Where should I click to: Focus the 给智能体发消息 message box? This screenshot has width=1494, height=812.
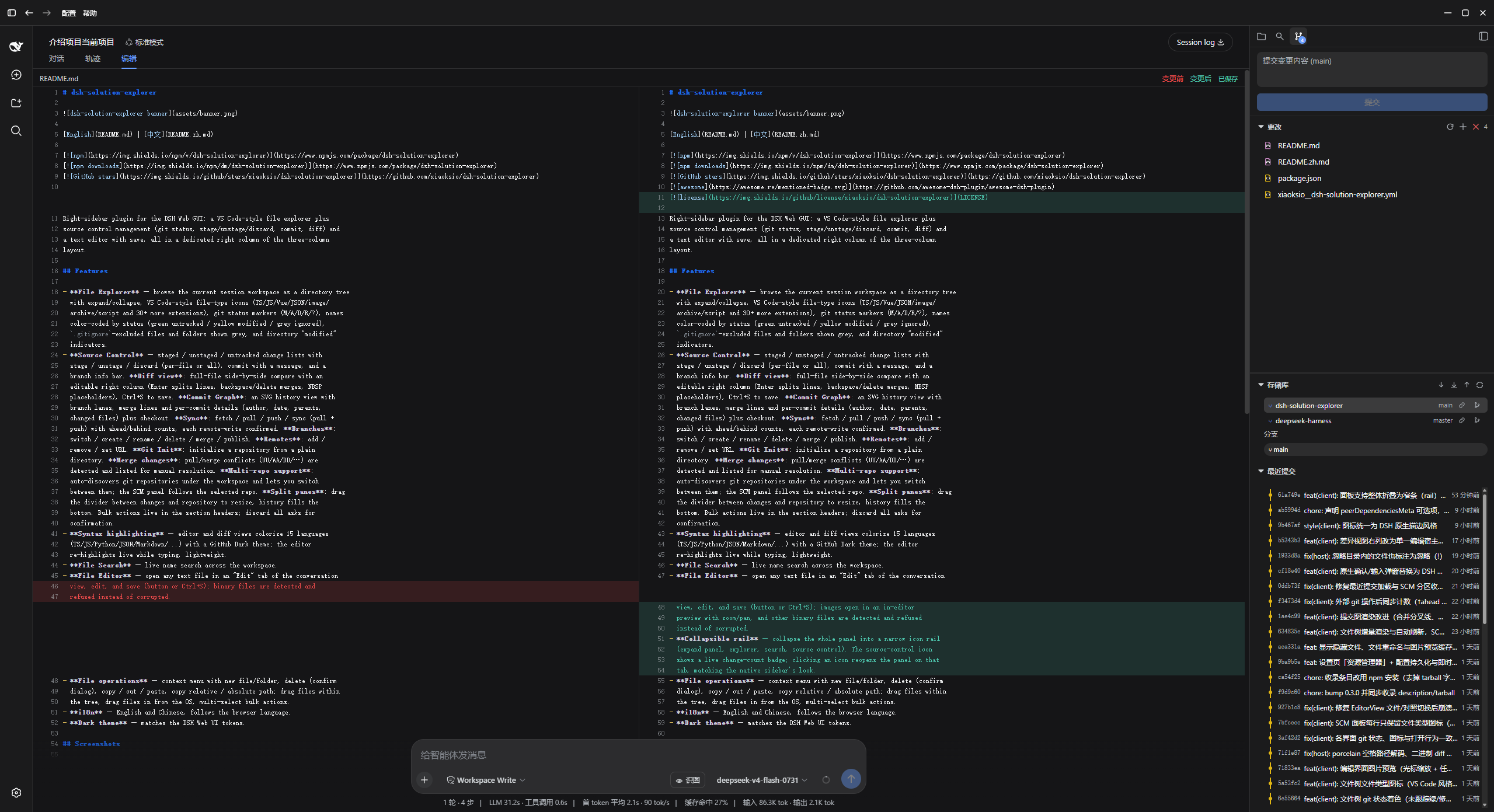pyautogui.click(x=638, y=755)
